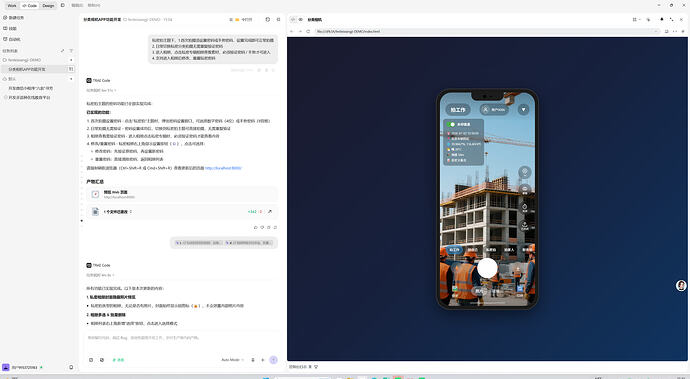The width and height of the screenshot is (690, 379).
Task: Switch to the Code mode tab
Action: pos(29,6)
